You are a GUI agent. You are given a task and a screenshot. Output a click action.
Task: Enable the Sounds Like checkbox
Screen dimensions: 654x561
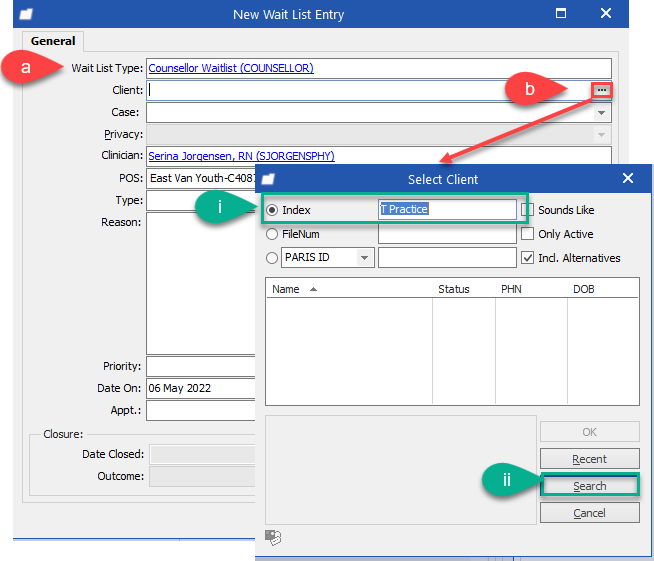click(528, 210)
